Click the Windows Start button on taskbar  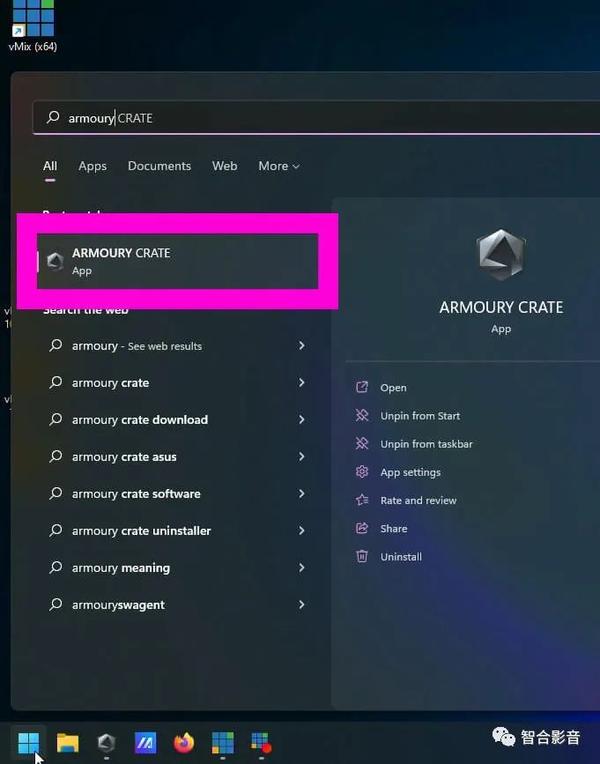29,743
